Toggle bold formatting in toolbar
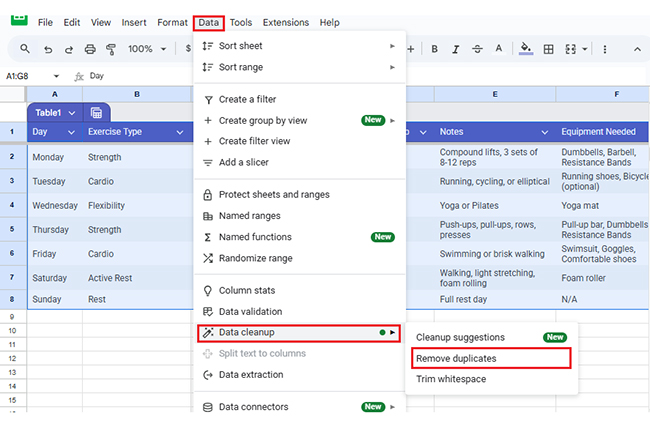This screenshot has width=650, height=432. 435,49
